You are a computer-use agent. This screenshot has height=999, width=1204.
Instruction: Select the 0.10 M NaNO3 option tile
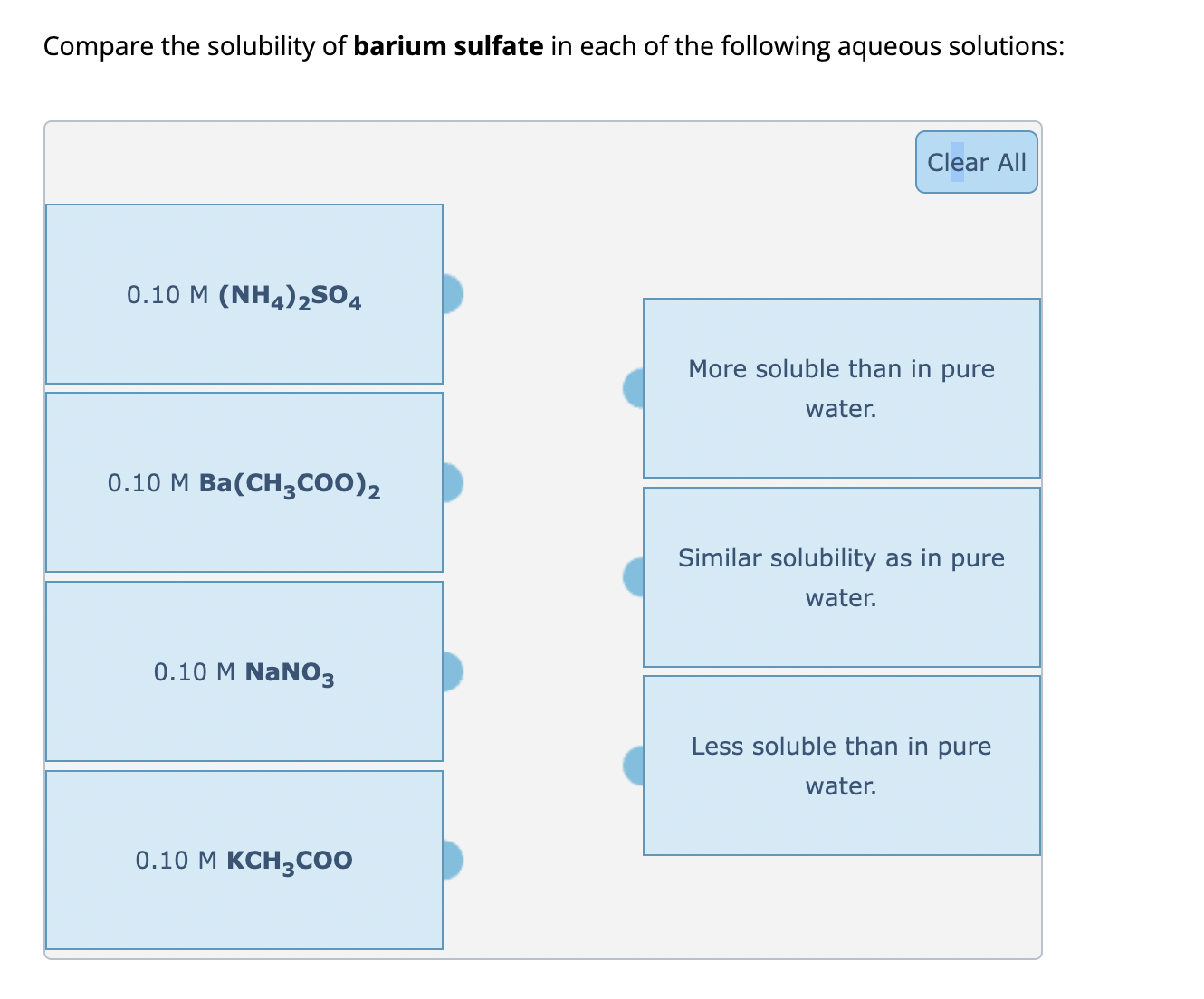[x=244, y=672]
